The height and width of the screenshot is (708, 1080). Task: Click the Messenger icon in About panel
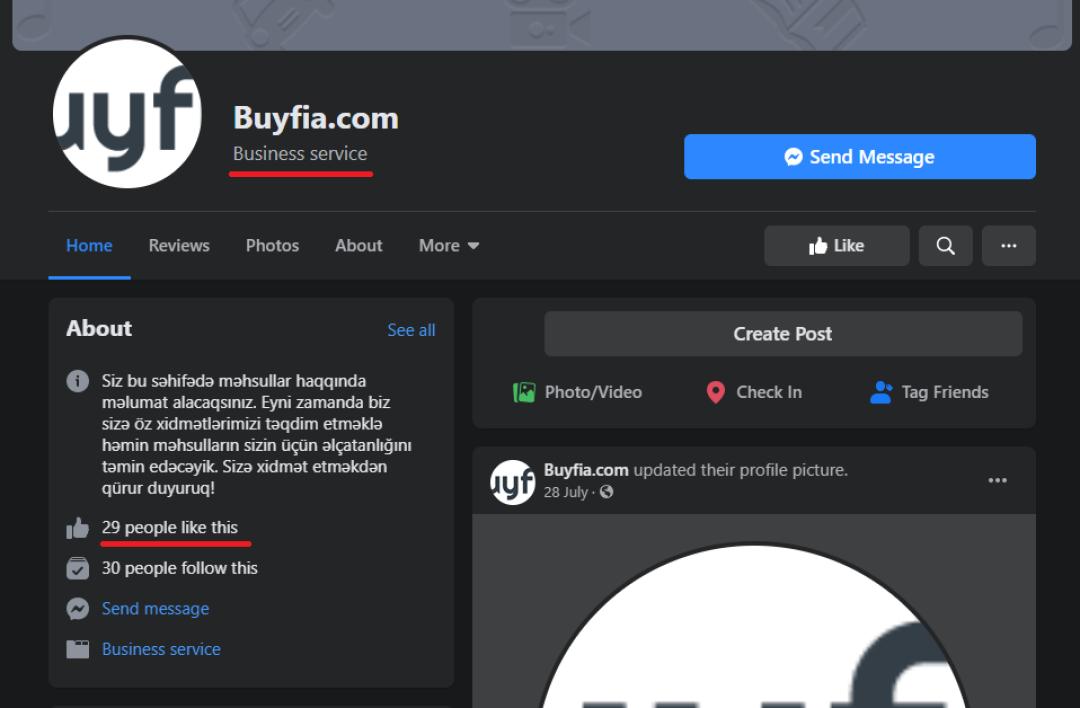78,609
